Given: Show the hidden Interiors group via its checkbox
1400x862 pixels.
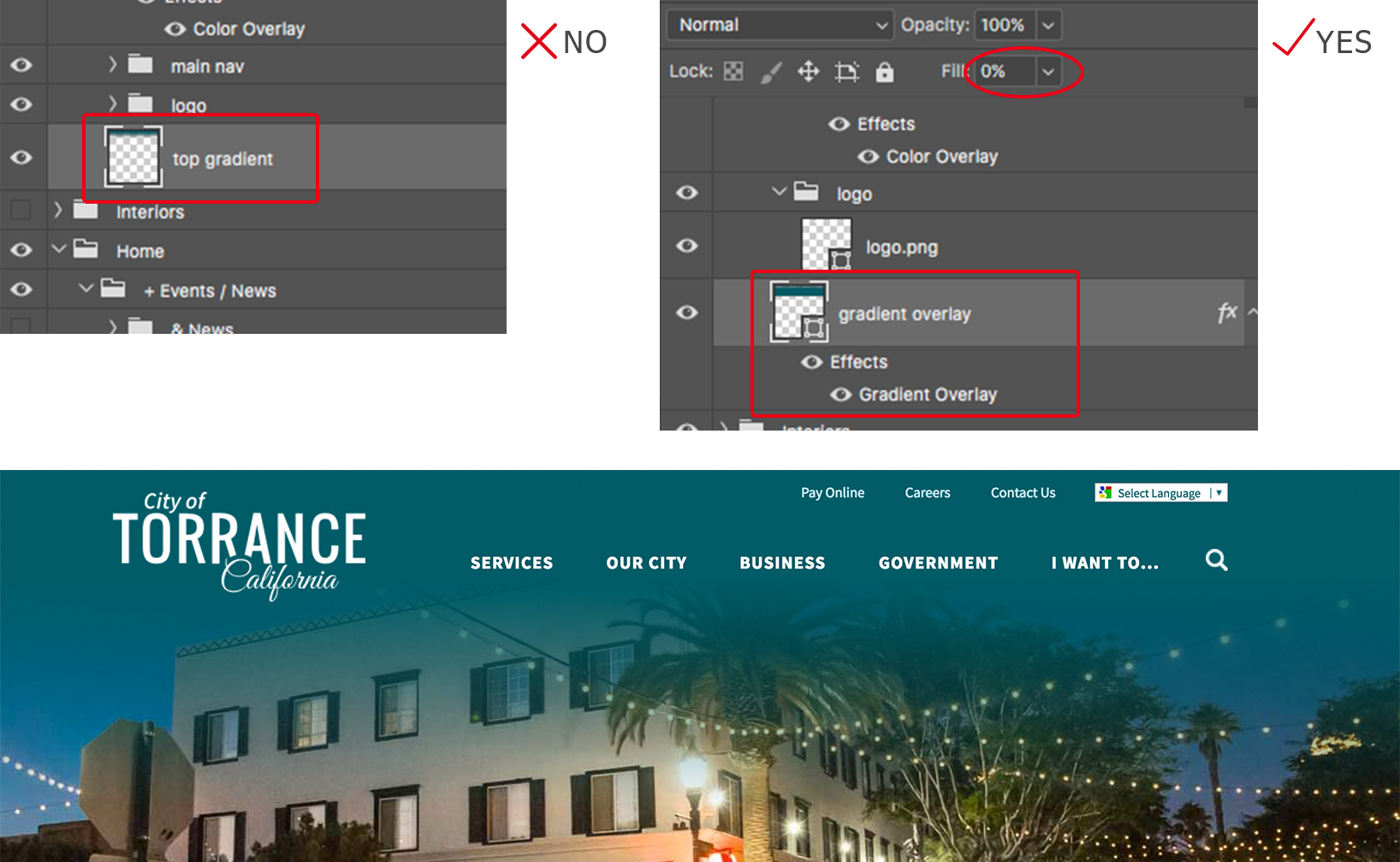Looking at the screenshot, I should point(21,210).
